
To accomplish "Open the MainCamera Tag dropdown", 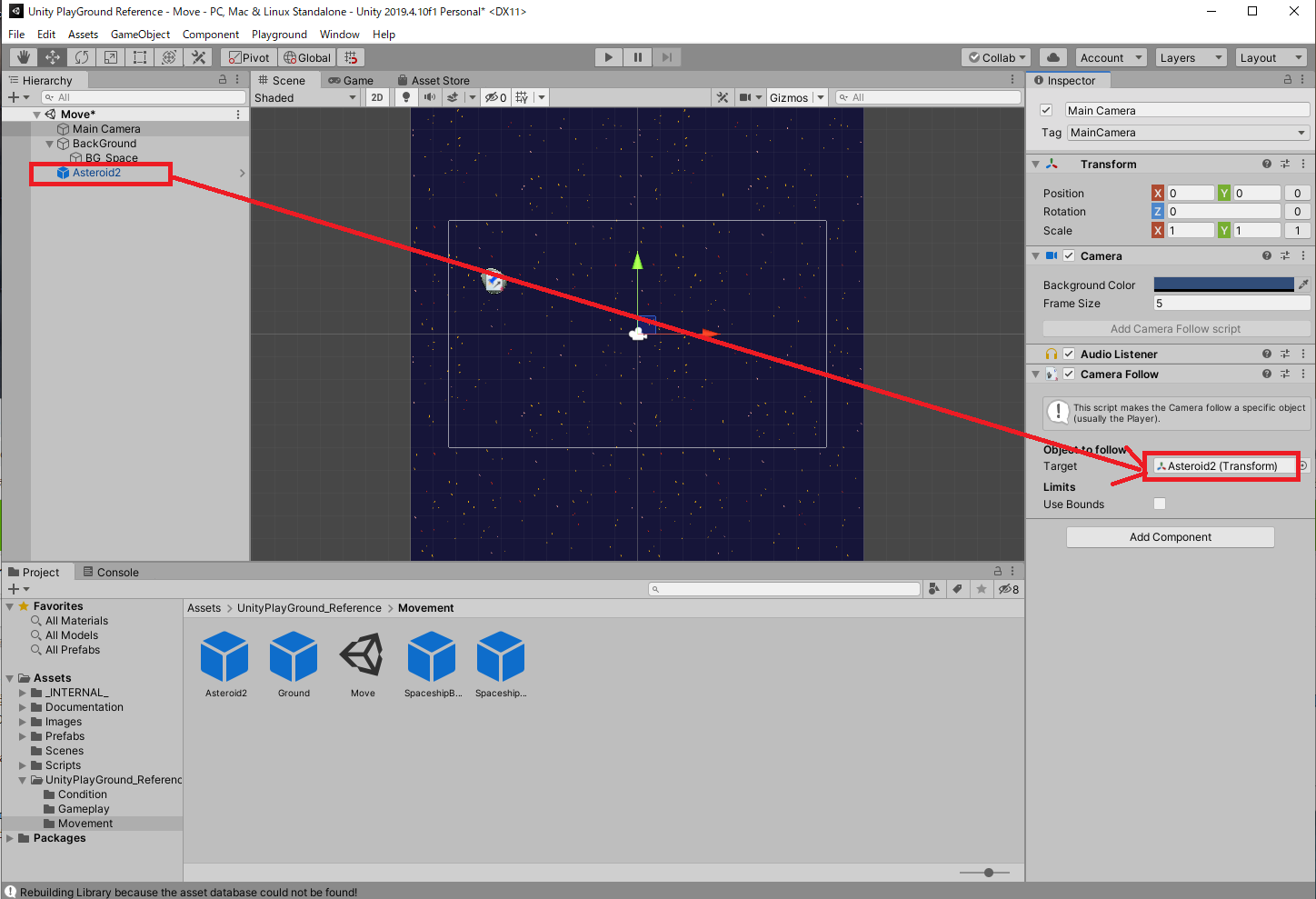I will point(1188,133).
